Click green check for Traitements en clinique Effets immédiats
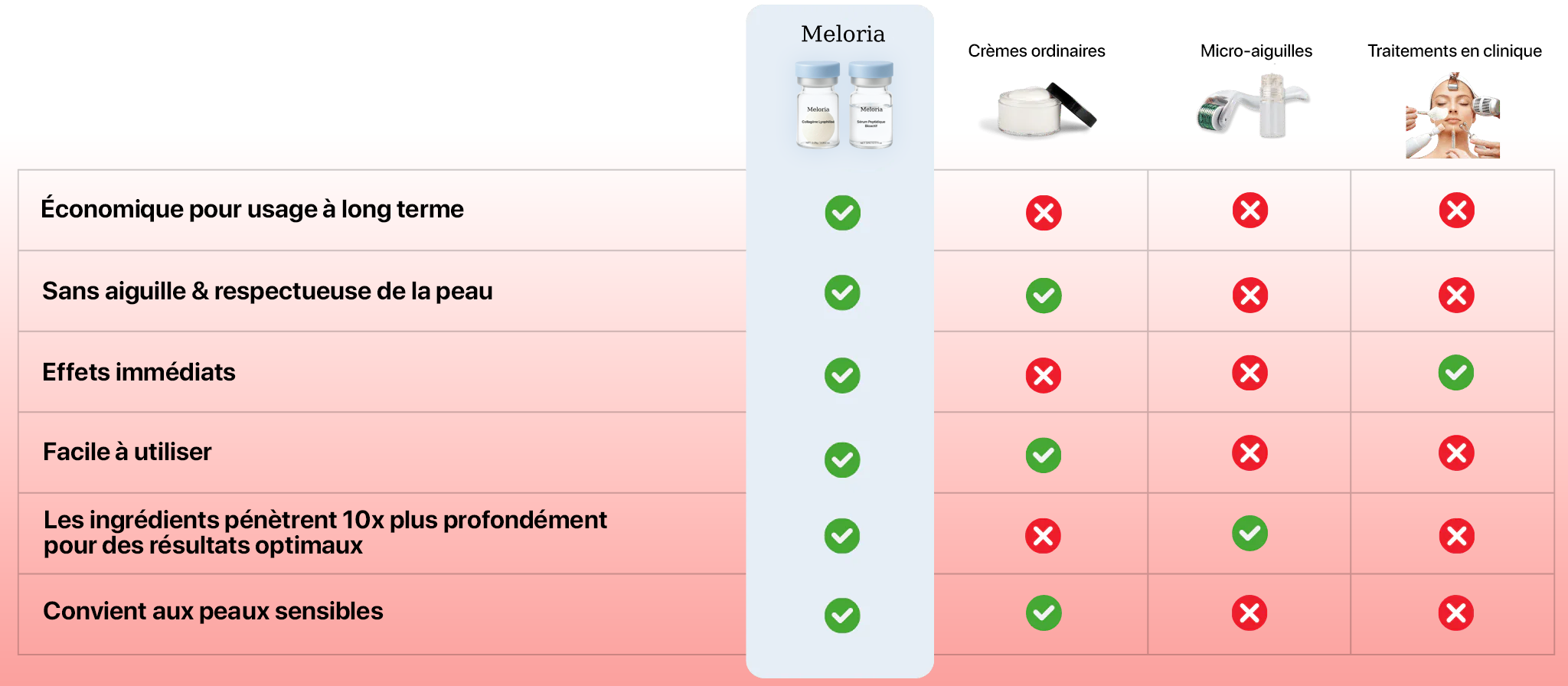 pos(1455,373)
